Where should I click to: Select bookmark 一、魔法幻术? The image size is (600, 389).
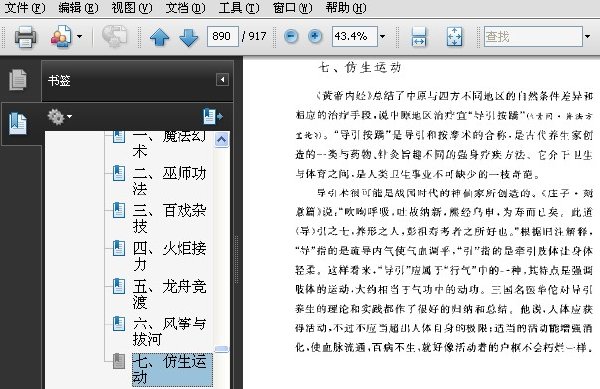coord(170,143)
